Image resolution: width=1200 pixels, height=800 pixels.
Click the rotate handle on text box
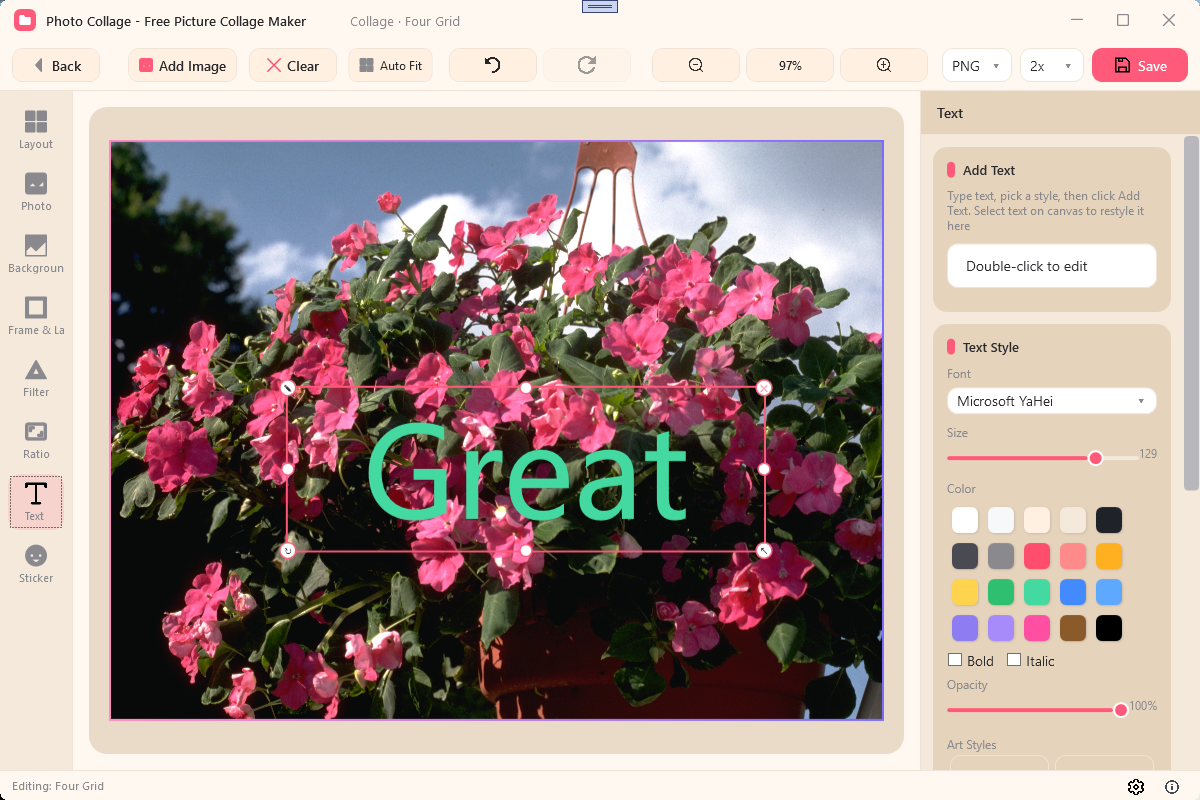(288, 551)
